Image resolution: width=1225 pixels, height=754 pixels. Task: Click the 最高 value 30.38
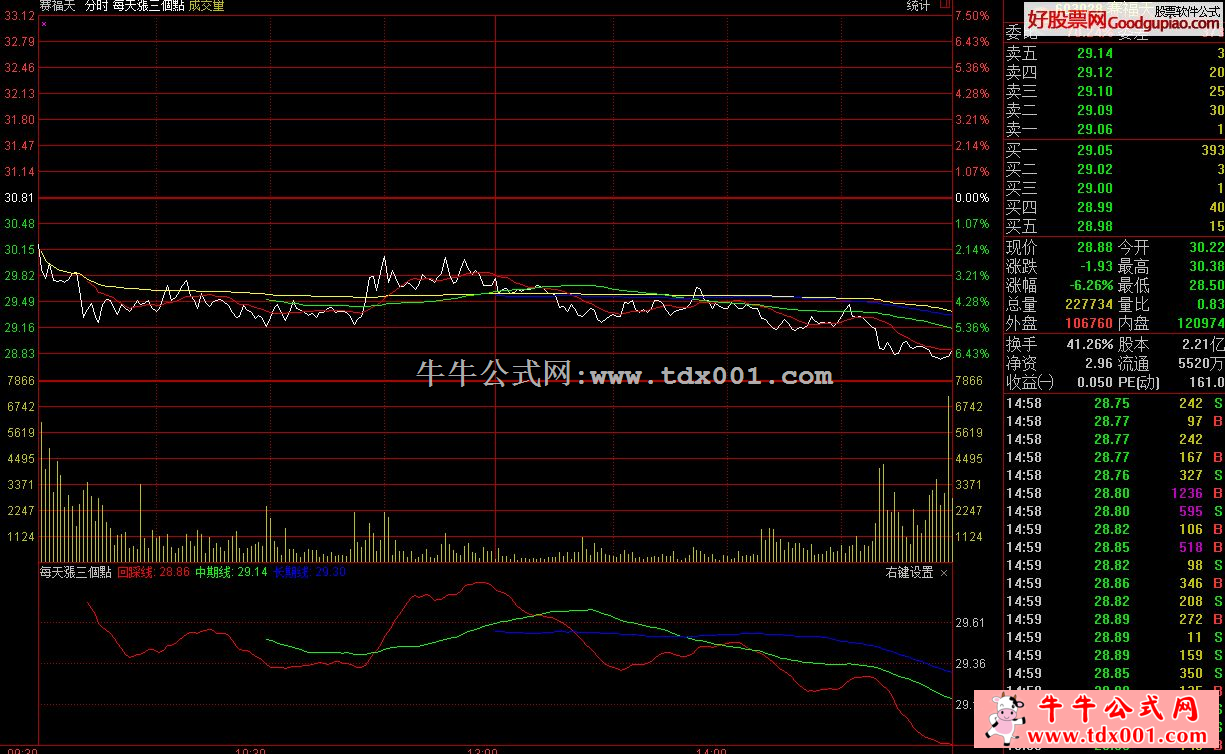pyautogui.click(x=1206, y=266)
